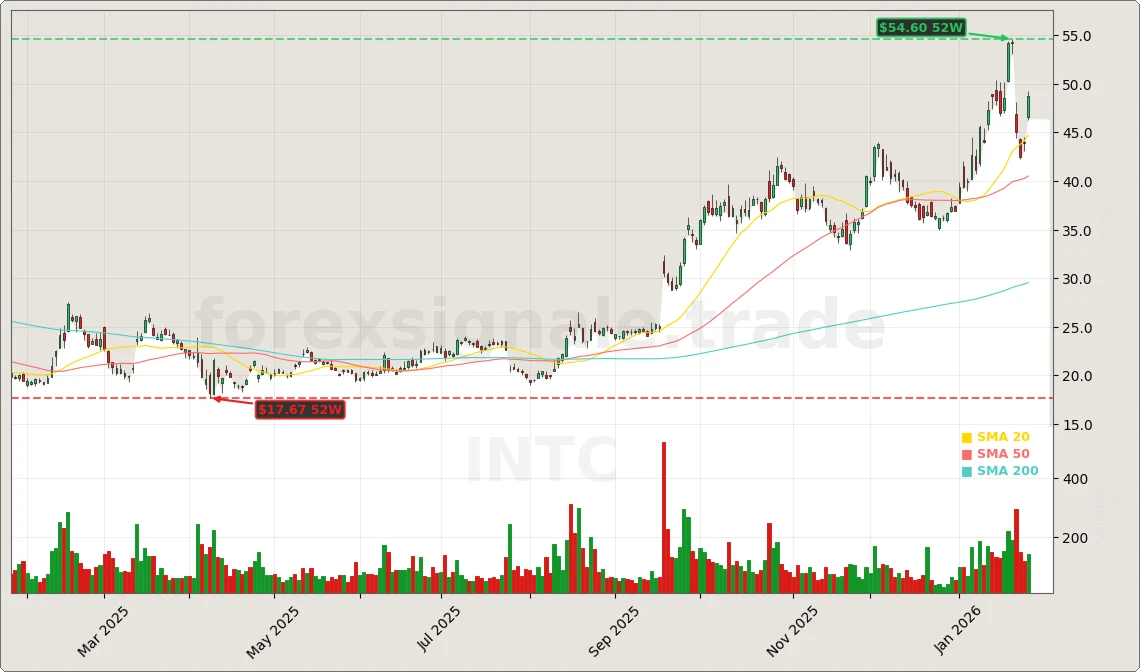Screen dimensions: 1140x672
Task: Select the red SMA 50 legend swatch
Action: pos(967,455)
